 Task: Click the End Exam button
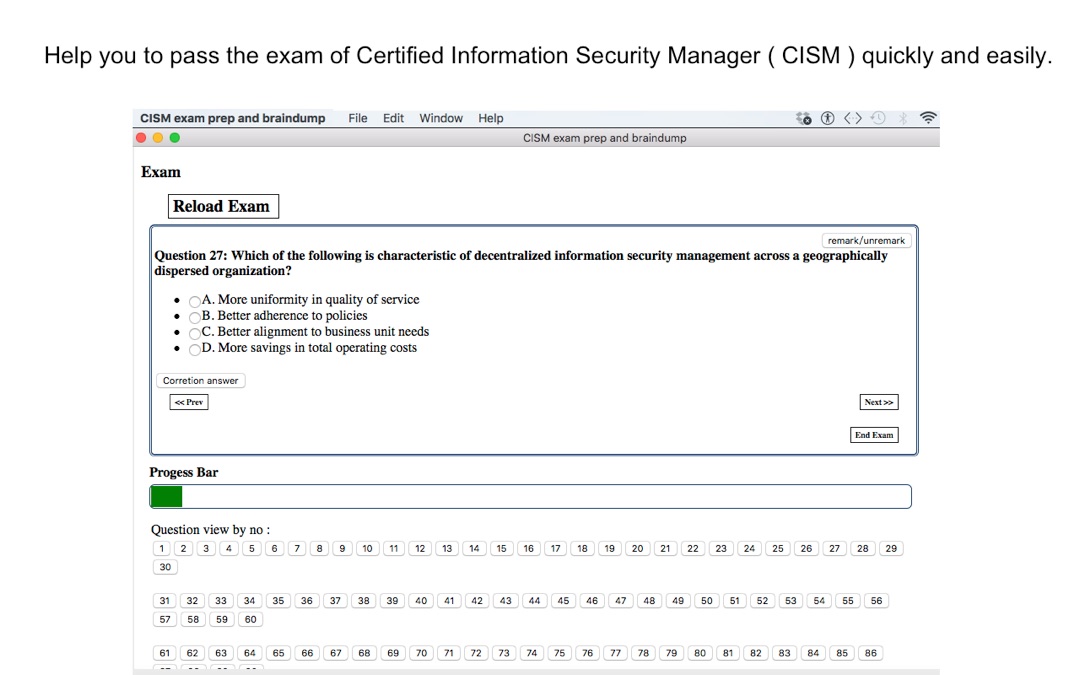(874, 435)
